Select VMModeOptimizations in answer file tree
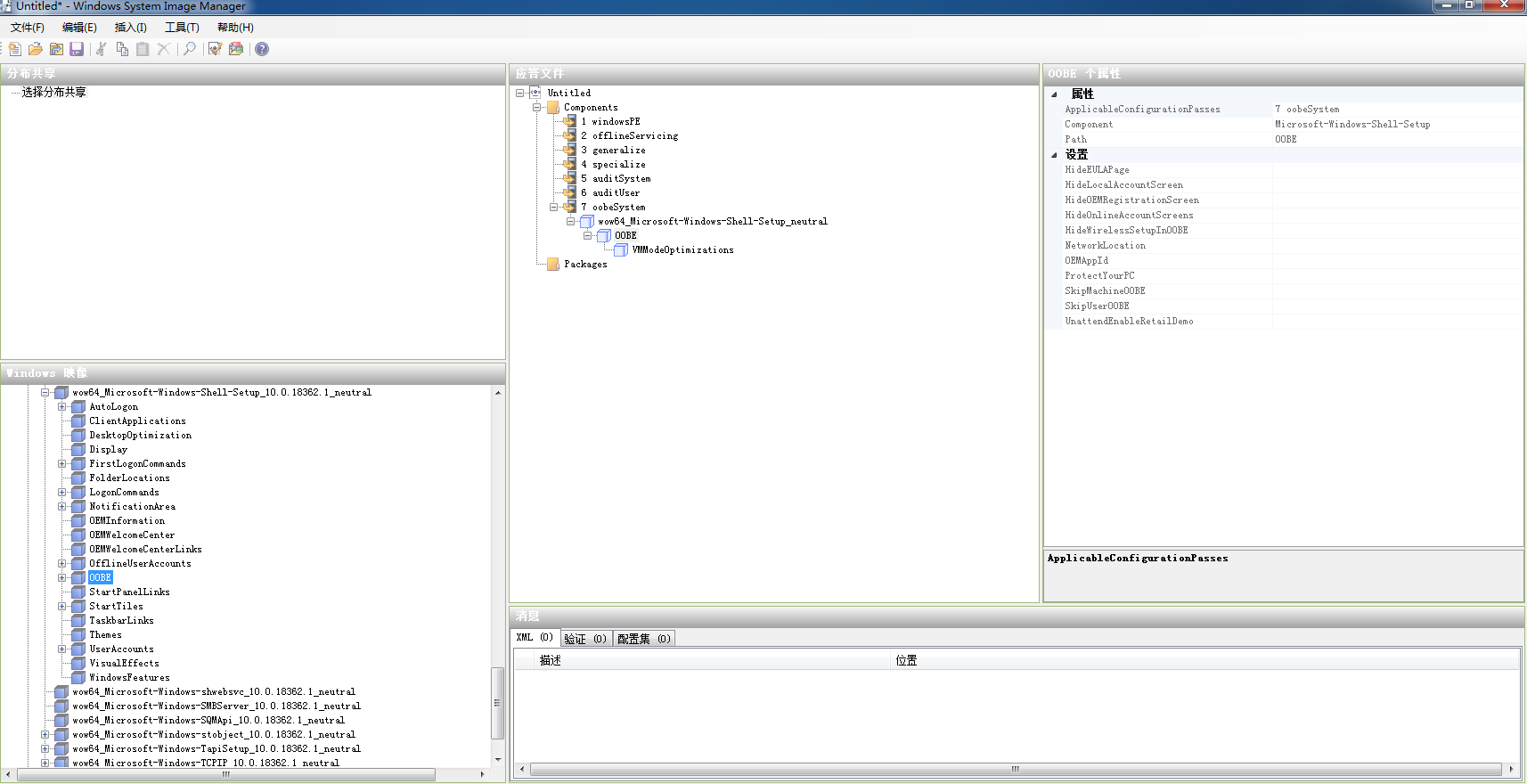The height and width of the screenshot is (784, 1527). [682, 250]
